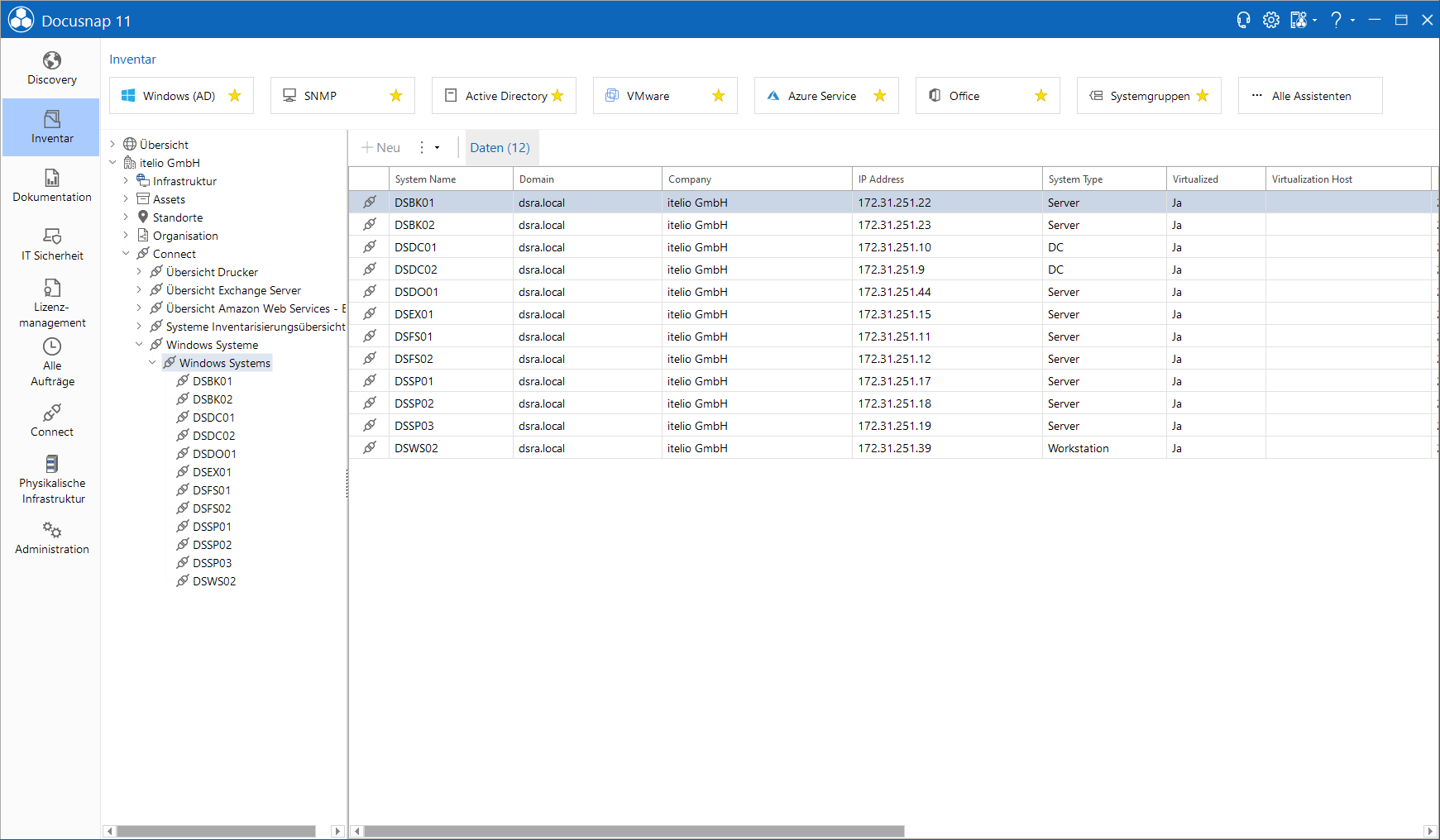This screenshot has height=840, width=1440.
Task: Click connect icon of DSWS02 row
Action: pyautogui.click(x=370, y=448)
